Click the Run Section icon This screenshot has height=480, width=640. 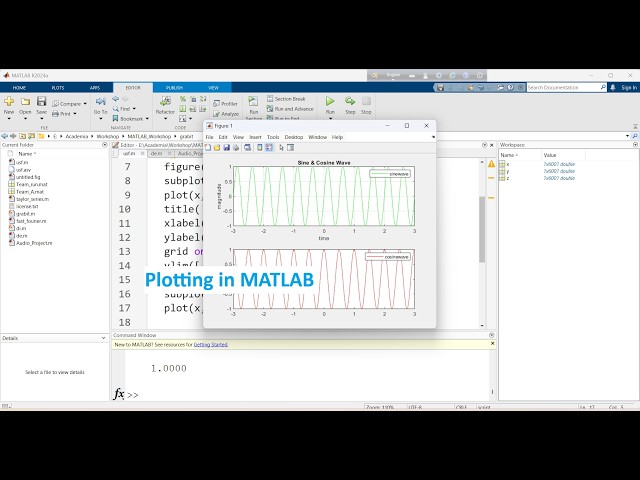253,101
